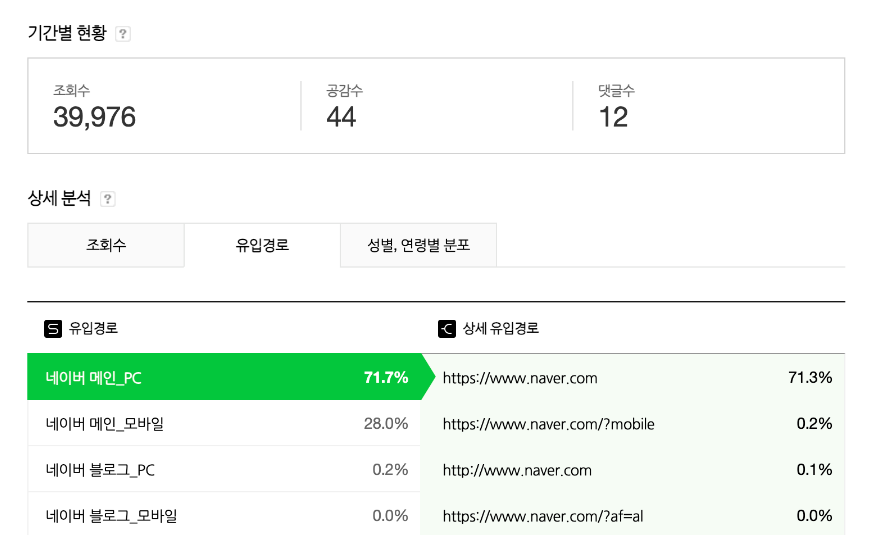Open the http://www.naver.com detail link
This screenshot has height=554, width=873.
coord(517,470)
